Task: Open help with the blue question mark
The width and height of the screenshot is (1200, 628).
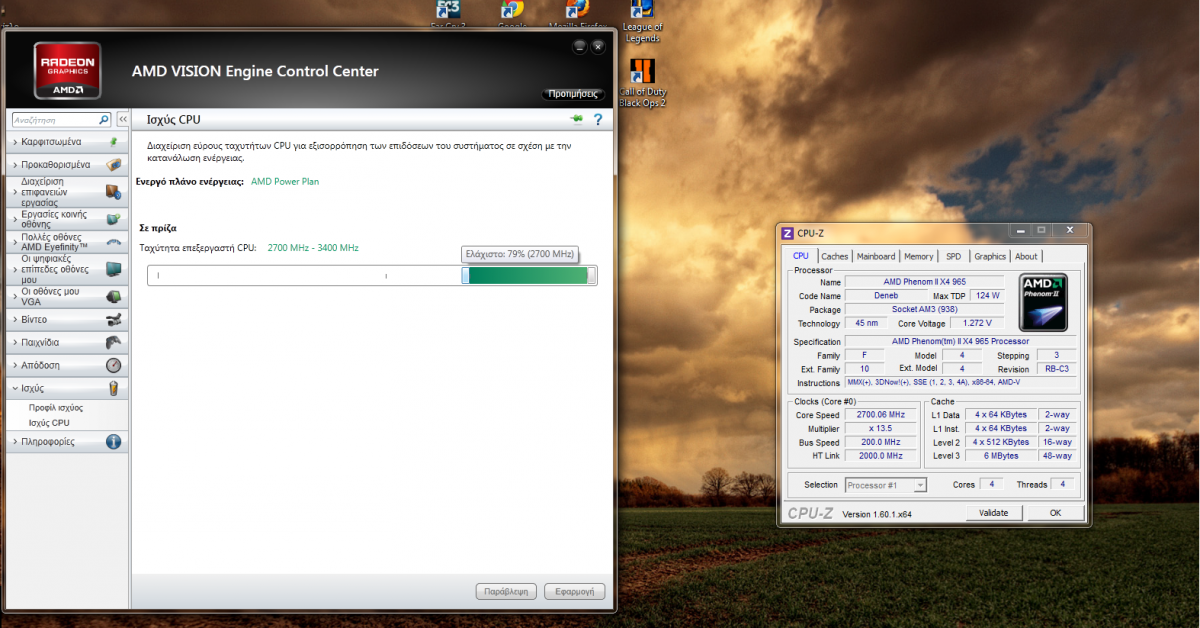Action: tap(598, 120)
